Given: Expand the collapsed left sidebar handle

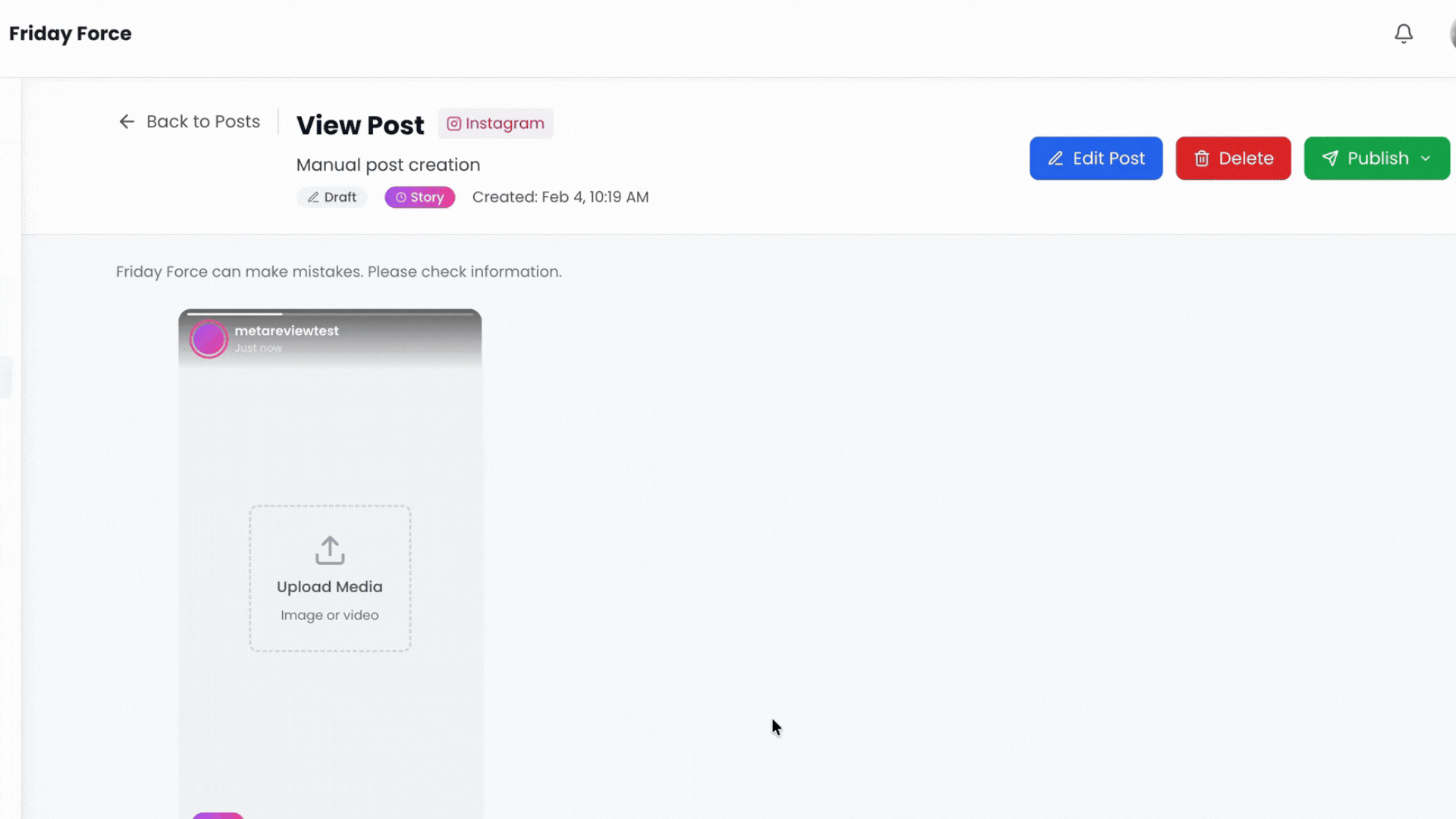Looking at the screenshot, I should click(6, 377).
